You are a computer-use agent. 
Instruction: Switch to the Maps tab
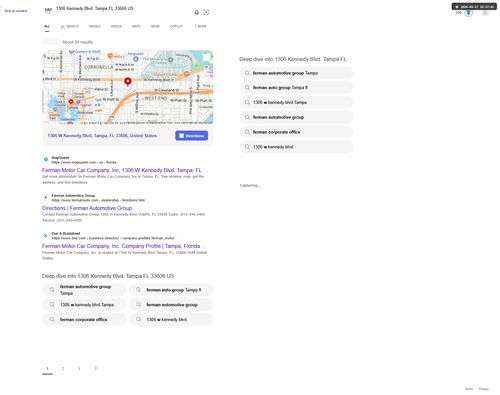136,26
